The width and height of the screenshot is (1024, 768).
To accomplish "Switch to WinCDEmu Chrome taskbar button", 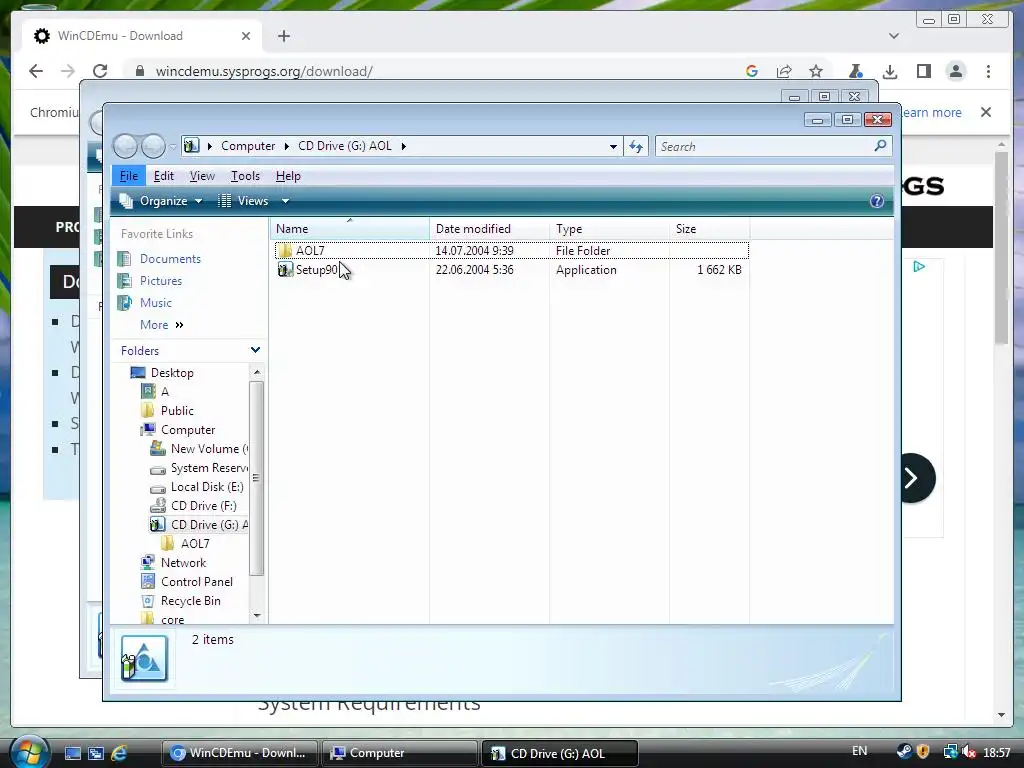I will (240, 753).
